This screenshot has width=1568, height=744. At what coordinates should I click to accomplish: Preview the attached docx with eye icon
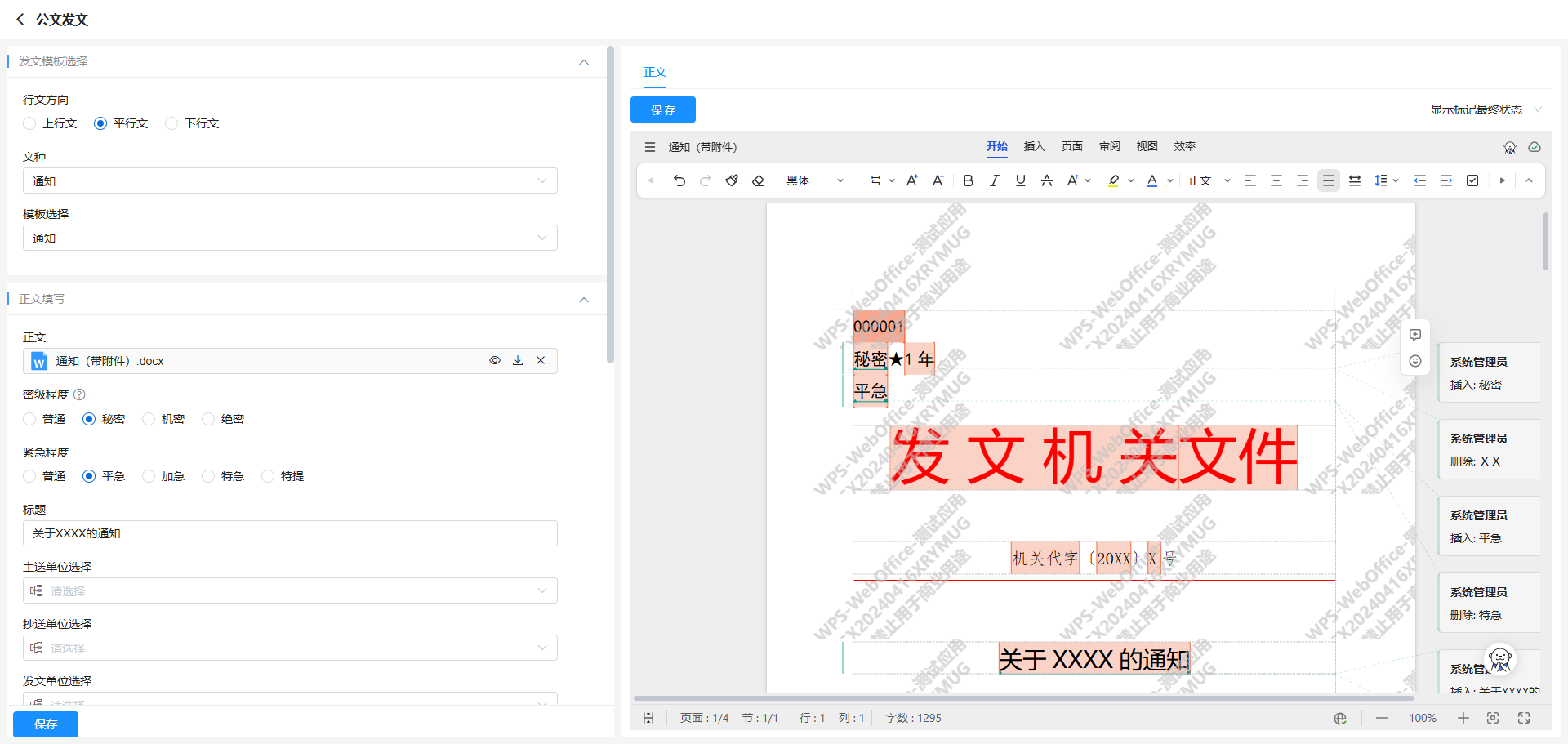tap(495, 360)
